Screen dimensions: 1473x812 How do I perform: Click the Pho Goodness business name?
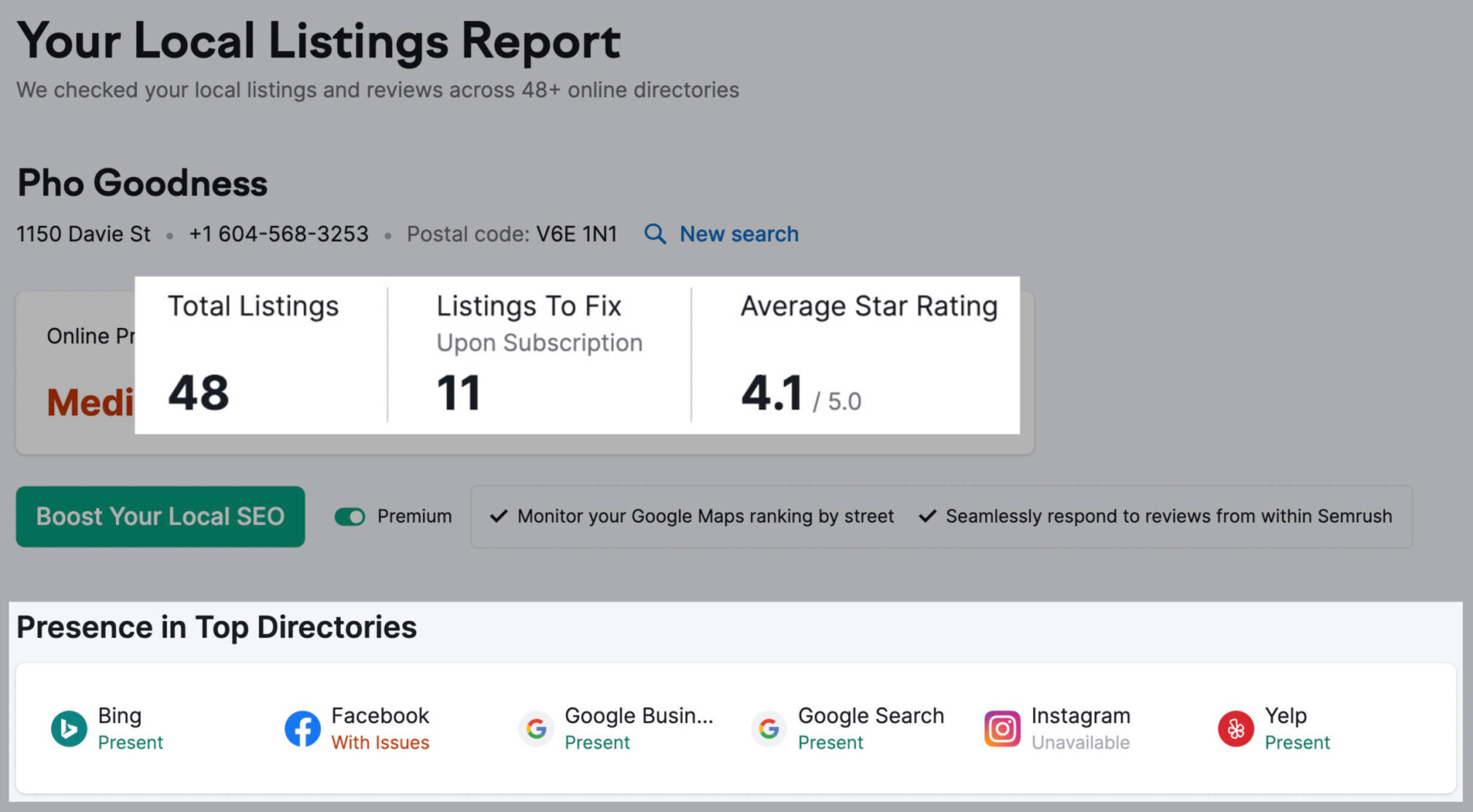pyautogui.click(x=142, y=183)
